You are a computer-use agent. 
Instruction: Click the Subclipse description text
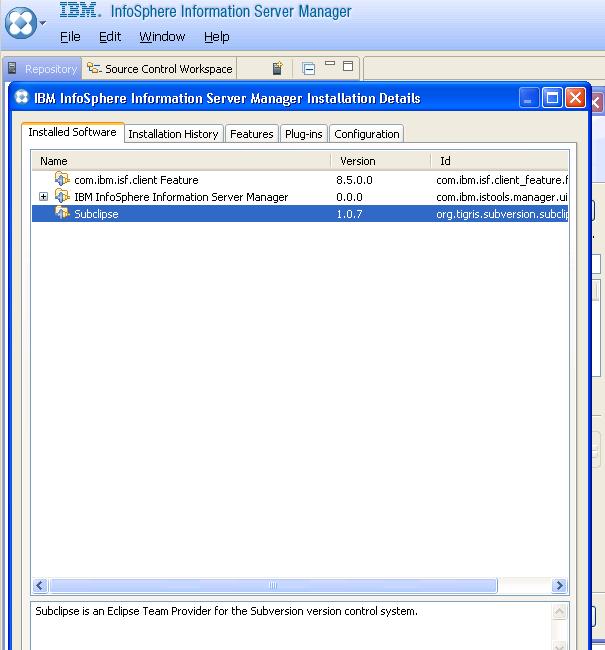click(x=226, y=611)
